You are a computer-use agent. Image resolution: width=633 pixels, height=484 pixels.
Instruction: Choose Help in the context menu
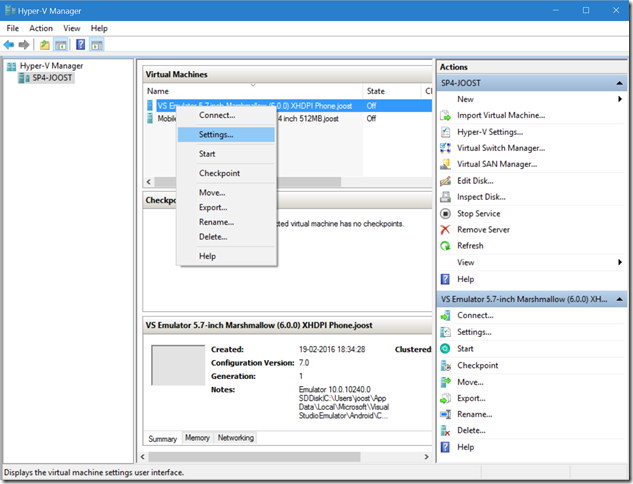(226, 256)
